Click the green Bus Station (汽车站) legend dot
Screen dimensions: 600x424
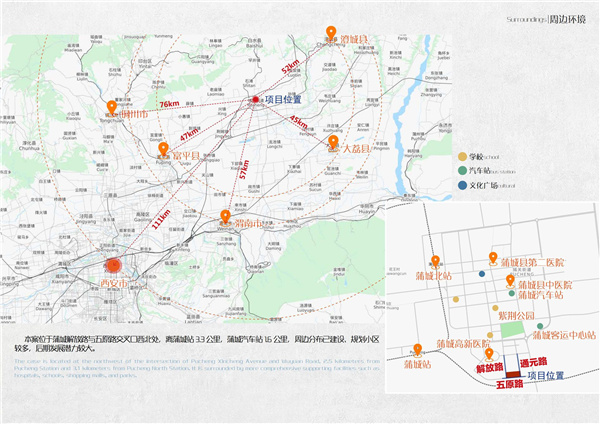(462, 171)
